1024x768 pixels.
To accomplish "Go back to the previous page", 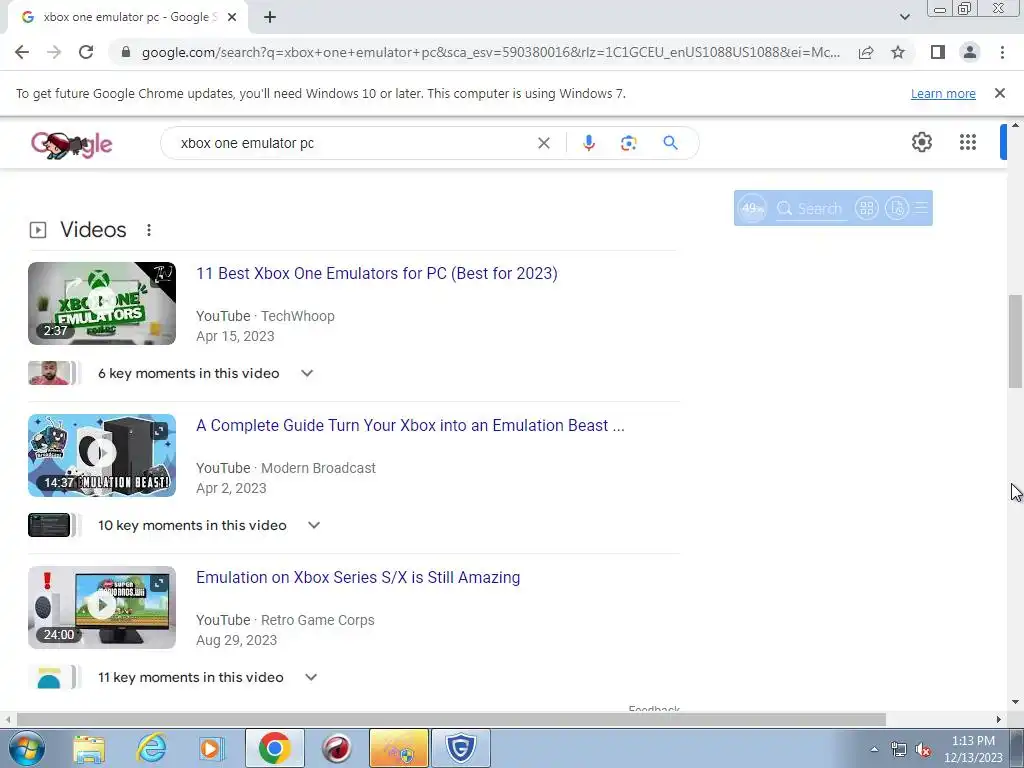I will point(22,52).
